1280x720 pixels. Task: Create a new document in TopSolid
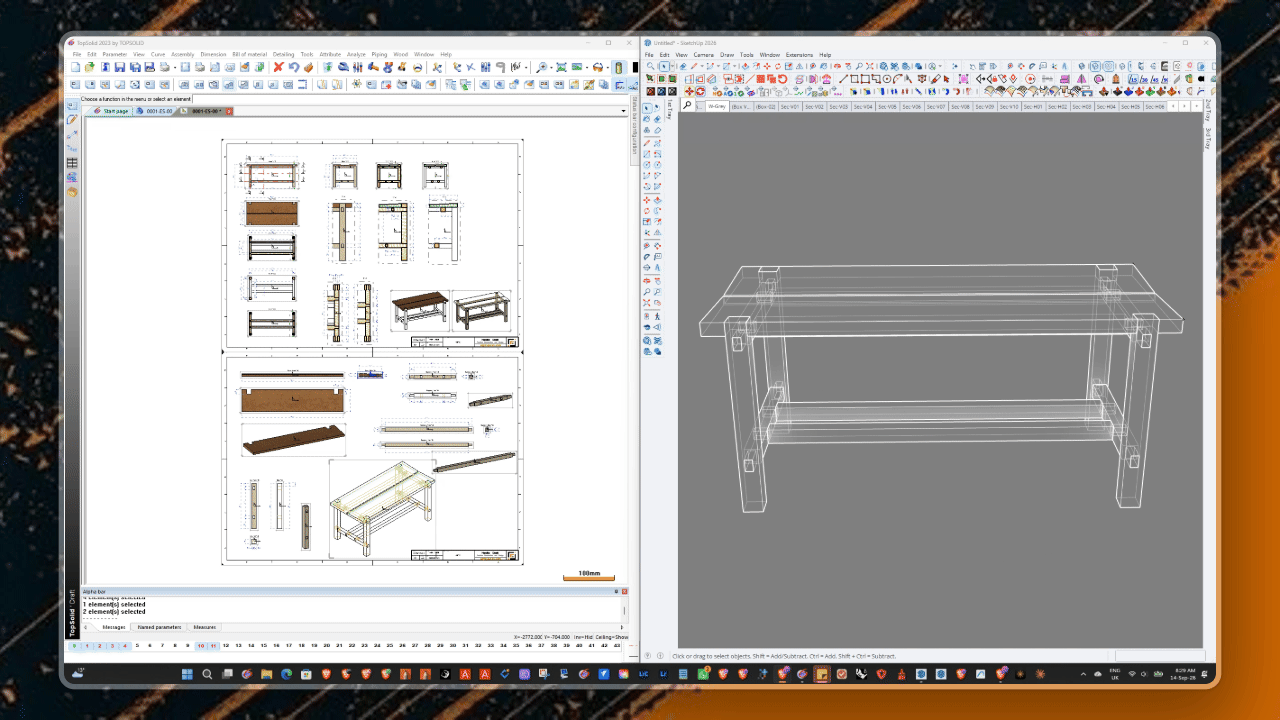(x=75, y=67)
